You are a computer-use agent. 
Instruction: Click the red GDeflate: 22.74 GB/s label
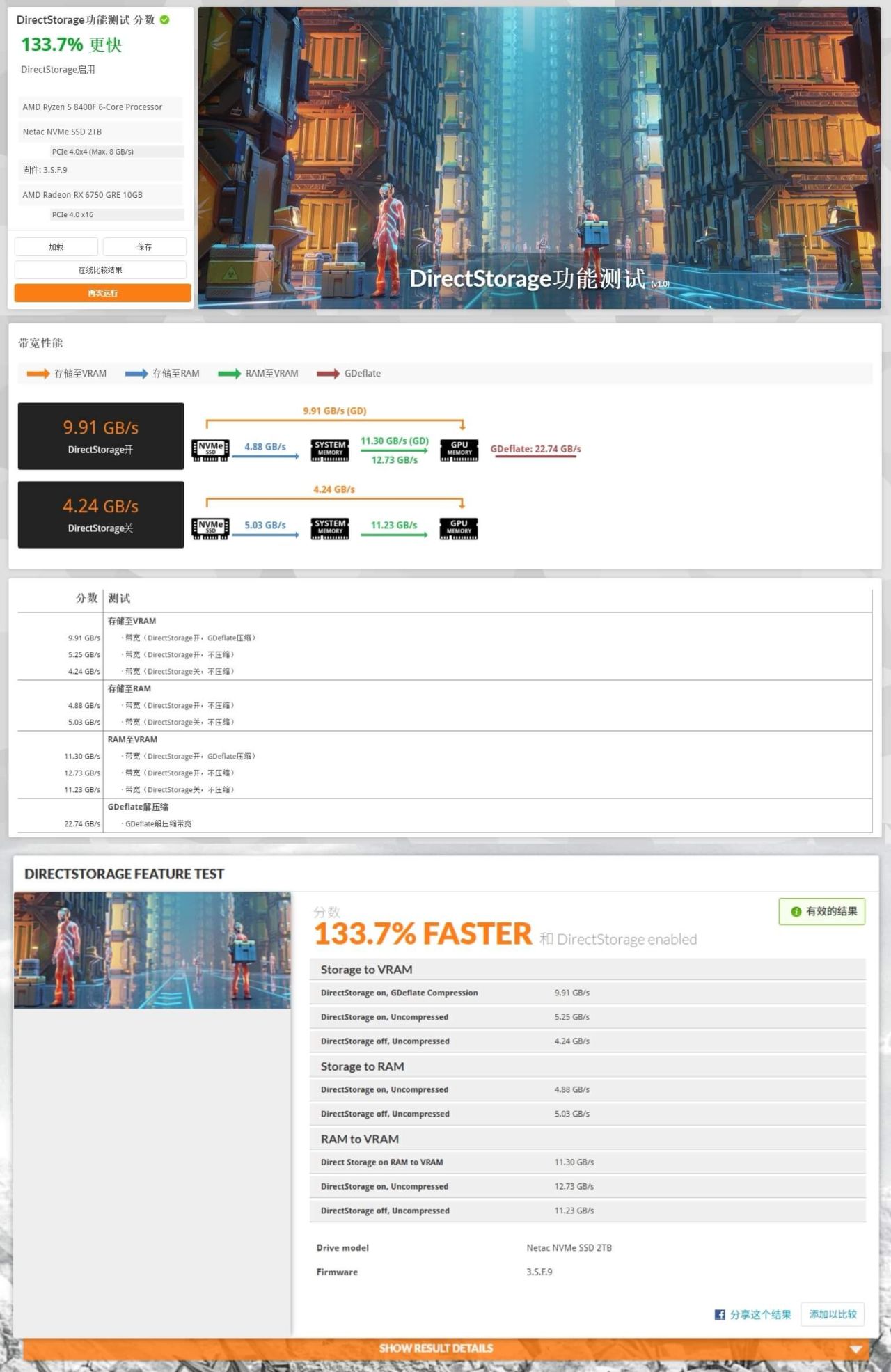pyautogui.click(x=535, y=449)
